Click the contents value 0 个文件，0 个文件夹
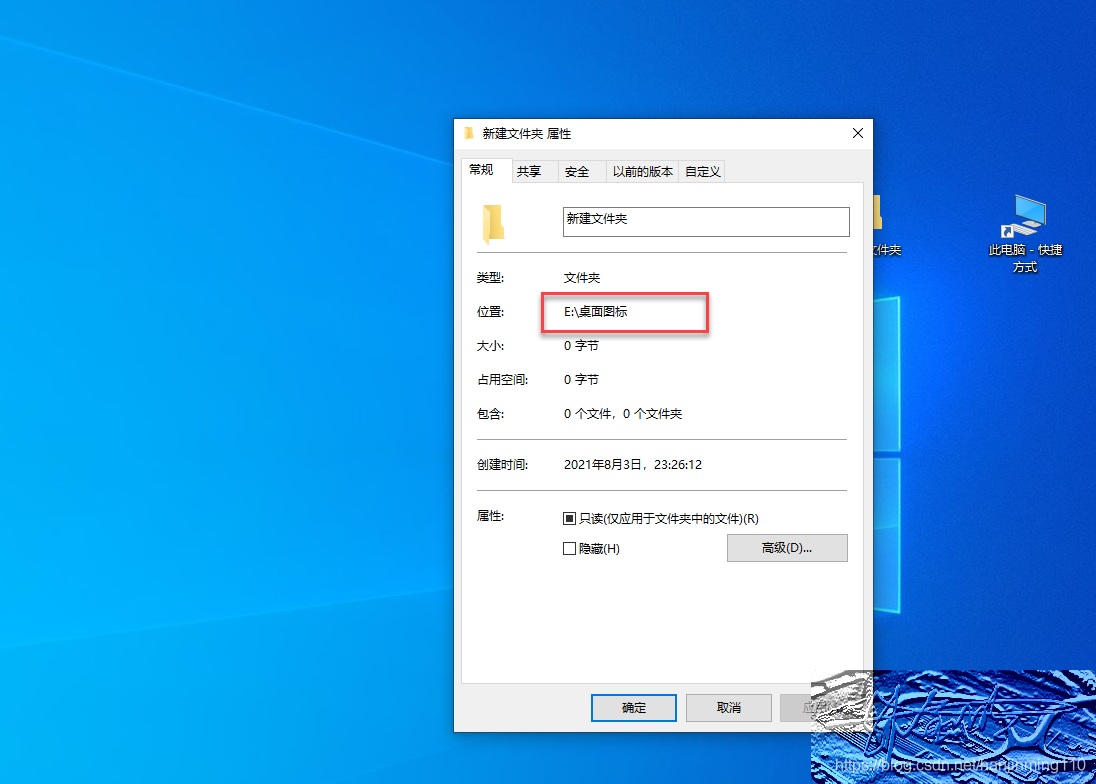 pos(622,414)
